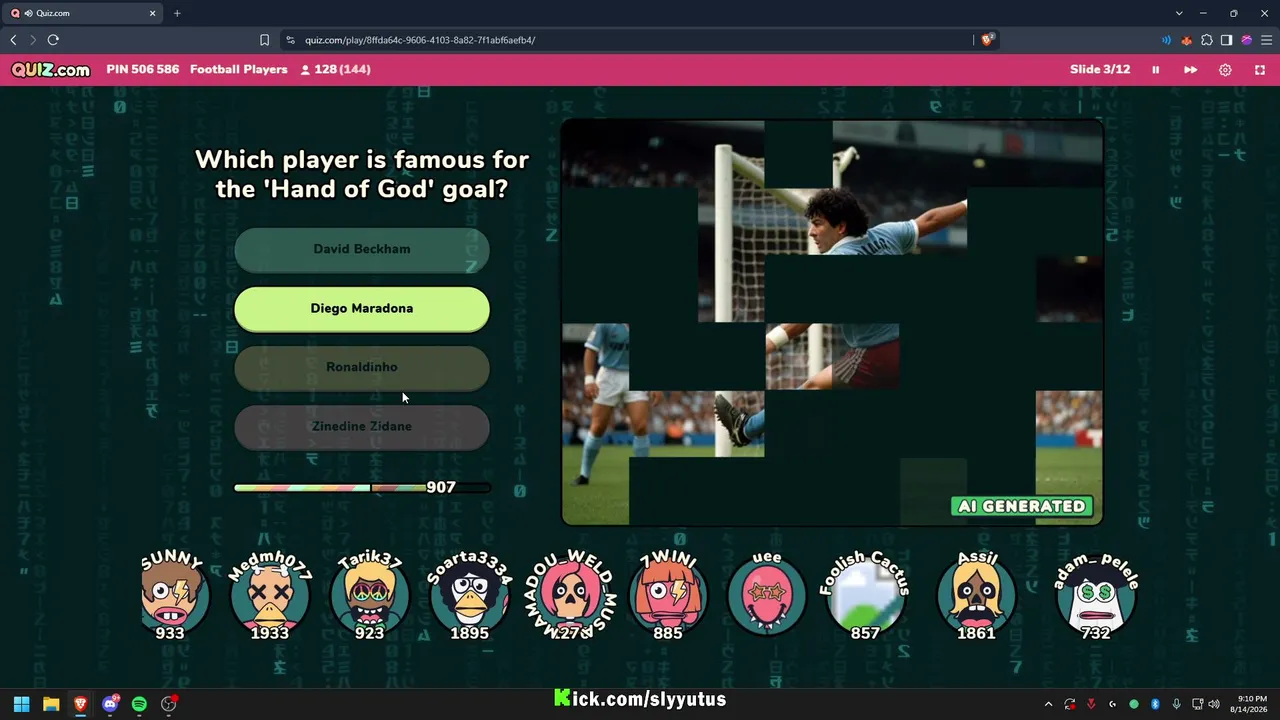The height and width of the screenshot is (720, 1280).
Task: Click the uee player avatar
Action: (x=767, y=595)
